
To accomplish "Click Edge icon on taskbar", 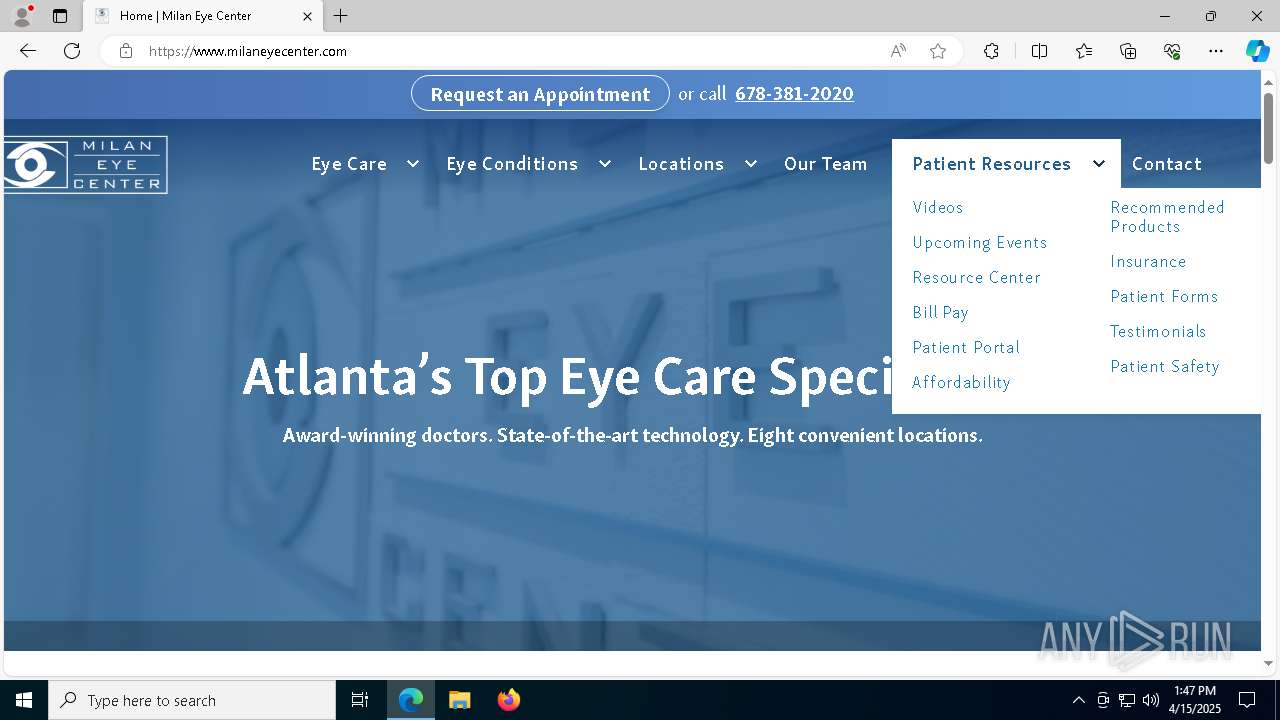I will (x=411, y=700).
